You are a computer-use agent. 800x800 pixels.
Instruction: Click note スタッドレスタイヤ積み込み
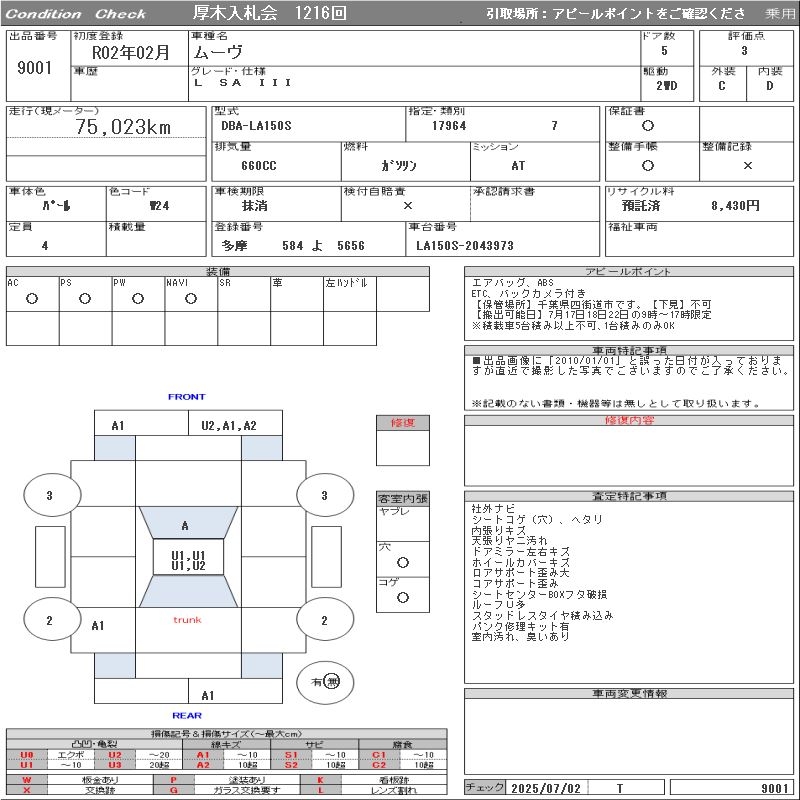pyautogui.click(x=542, y=616)
